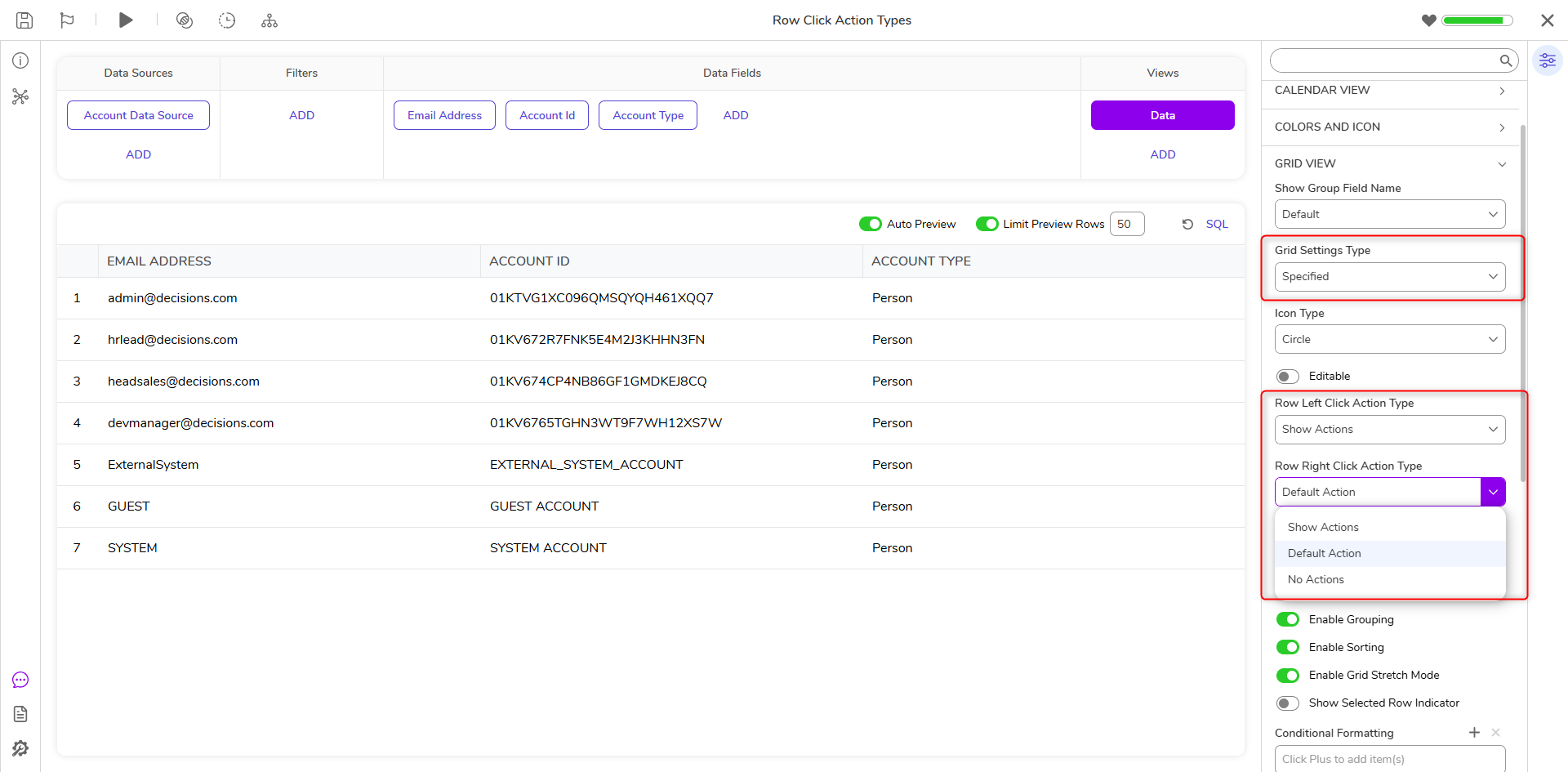Turn off Enable Grid Stretch Mode
Image resolution: width=1568 pixels, height=772 pixels.
tap(1288, 675)
